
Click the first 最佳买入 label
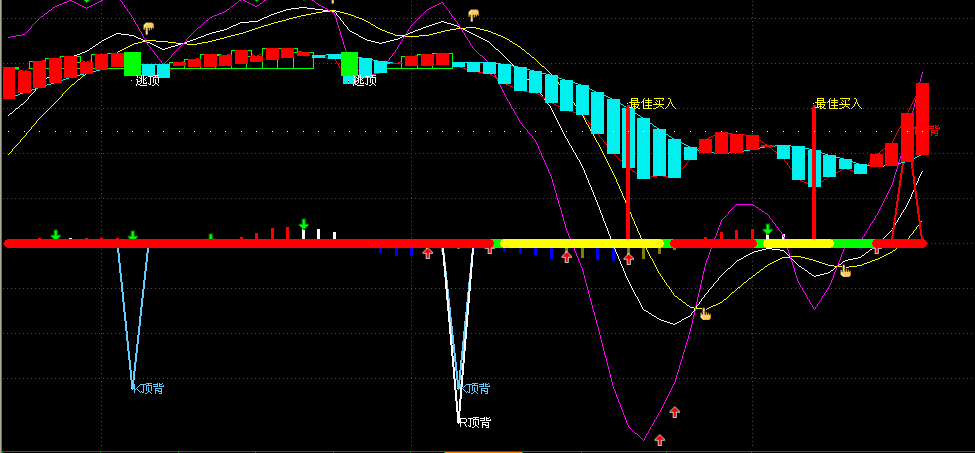[652, 103]
